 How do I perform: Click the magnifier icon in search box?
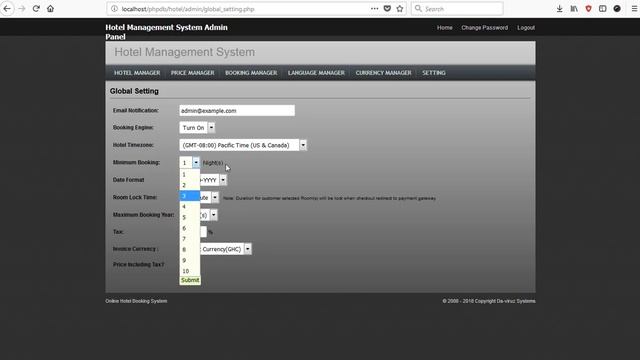(x=418, y=9)
